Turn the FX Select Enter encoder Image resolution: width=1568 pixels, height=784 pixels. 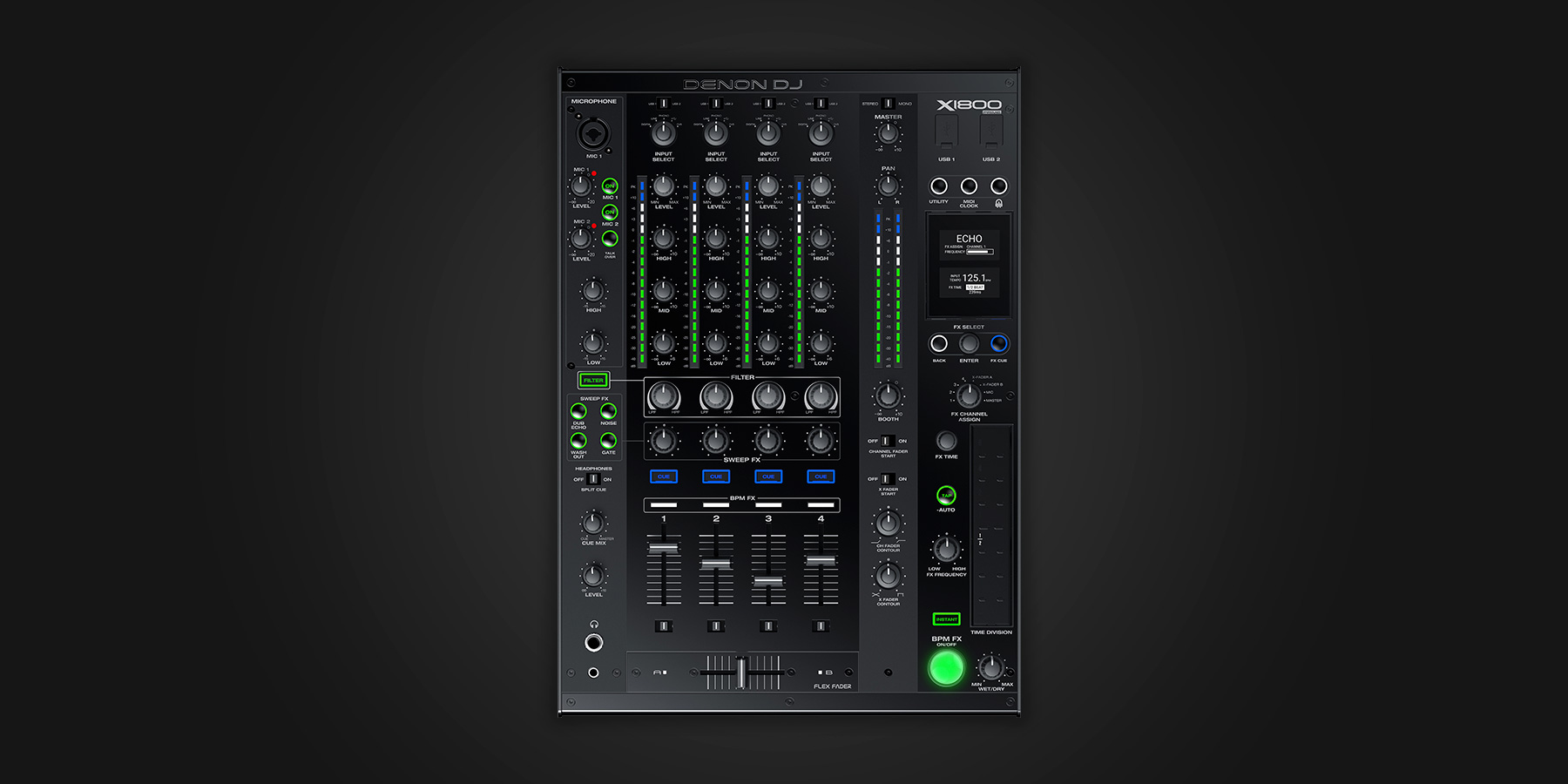969,343
